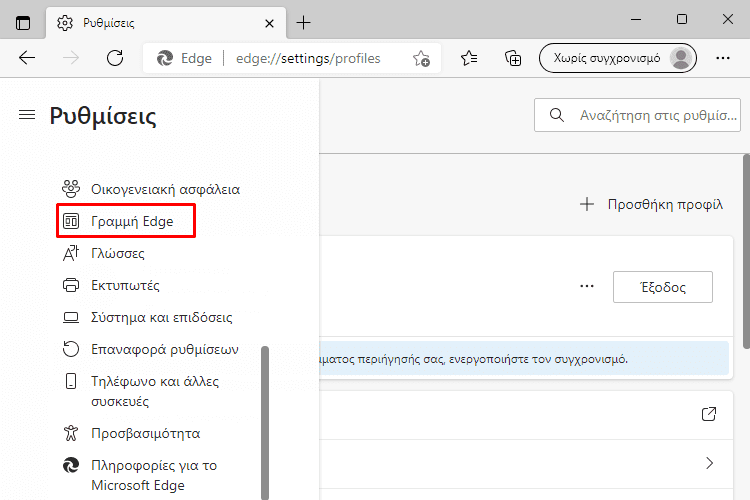The height and width of the screenshot is (500, 750).
Task: Open the vertical tabs pane icon
Action: [x=22, y=22]
